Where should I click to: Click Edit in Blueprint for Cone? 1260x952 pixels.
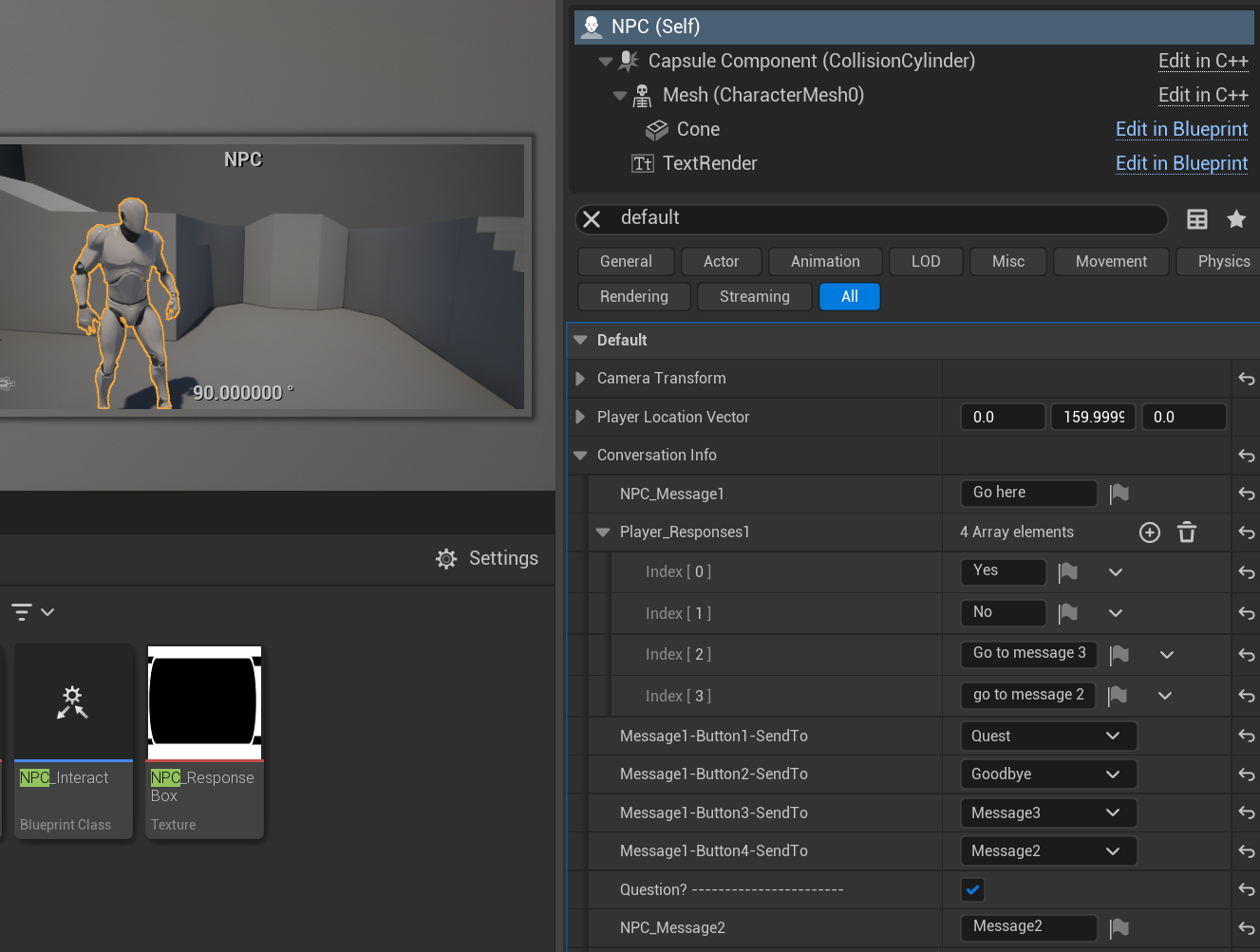click(1181, 129)
